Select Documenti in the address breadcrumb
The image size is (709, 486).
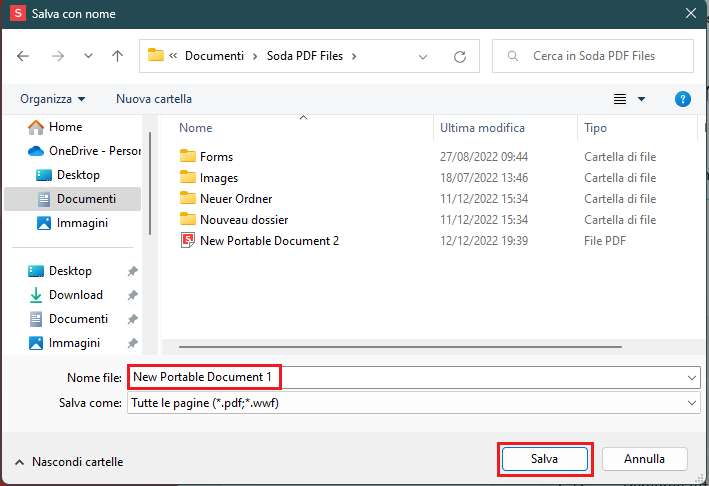[214, 56]
